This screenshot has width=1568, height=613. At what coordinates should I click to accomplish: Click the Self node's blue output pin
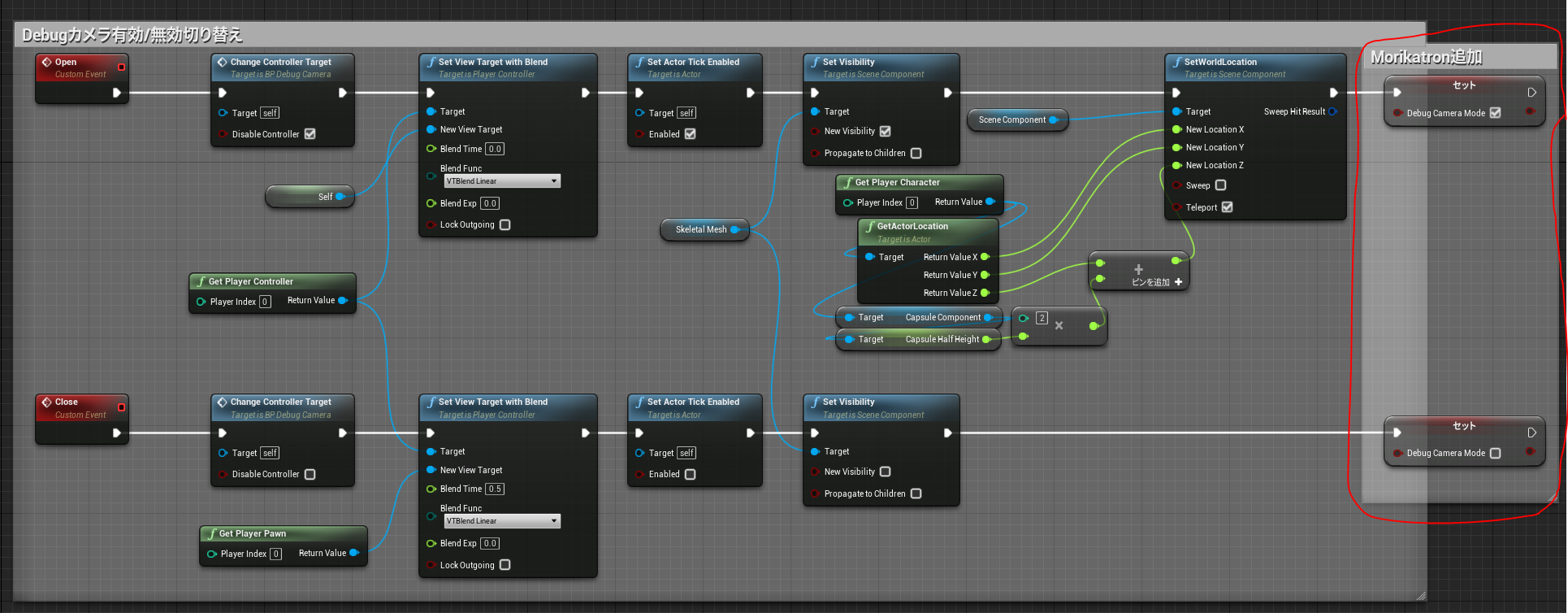point(340,197)
